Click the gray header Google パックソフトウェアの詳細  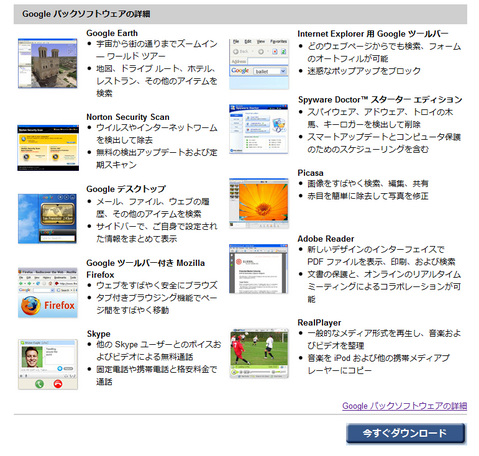[240, 14]
